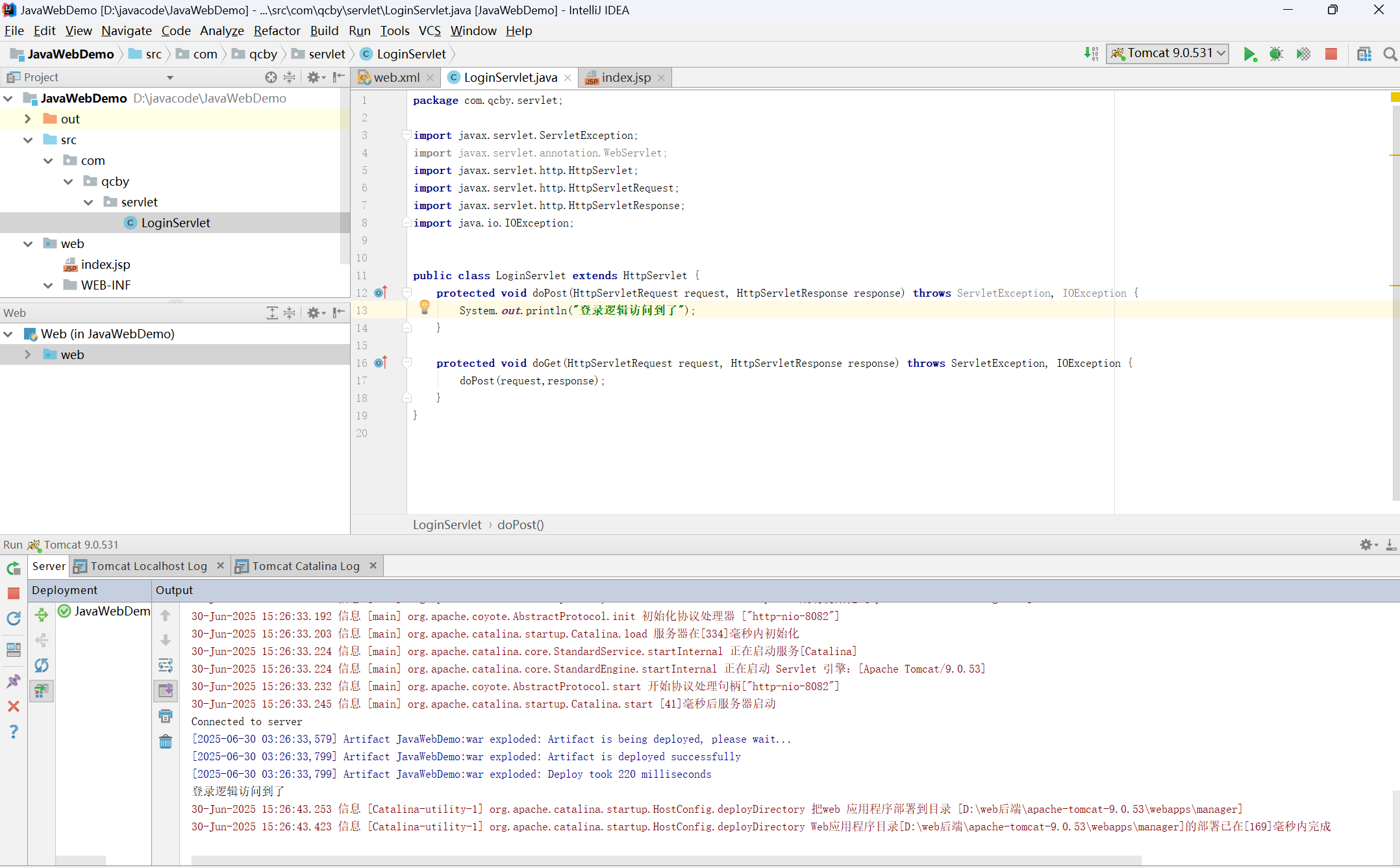Toggle soft-wrap in console output
The width and height of the screenshot is (1400, 868).
tap(166, 665)
